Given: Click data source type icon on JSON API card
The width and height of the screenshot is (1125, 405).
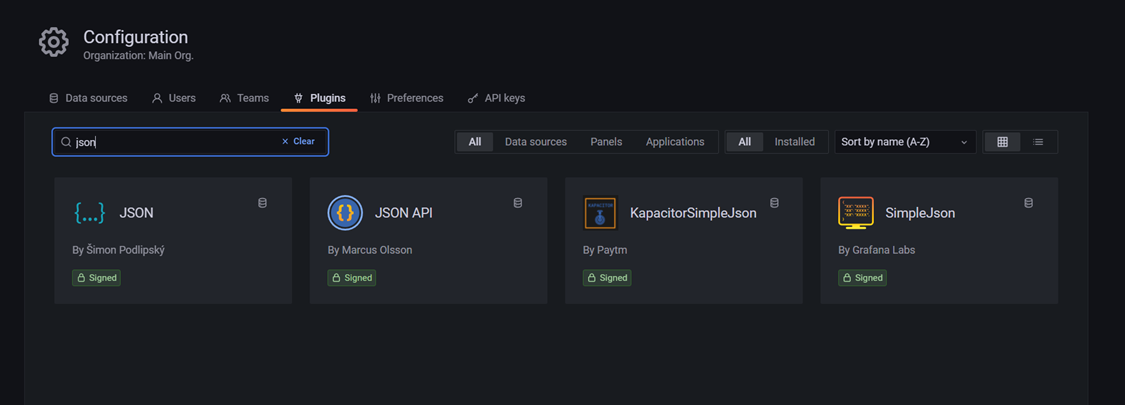Looking at the screenshot, I should pyautogui.click(x=518, y=203).
